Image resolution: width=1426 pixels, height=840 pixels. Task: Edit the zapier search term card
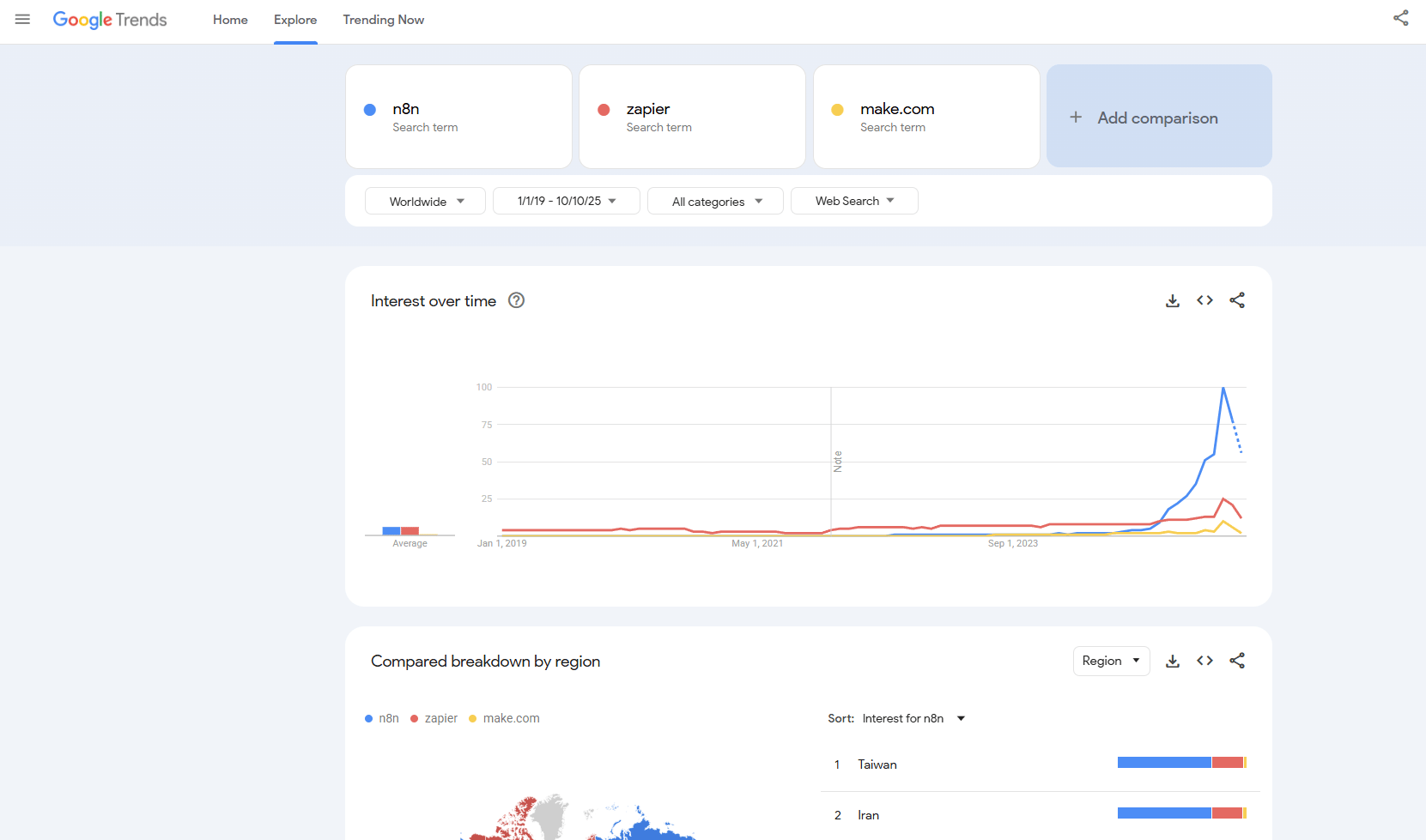692,117
